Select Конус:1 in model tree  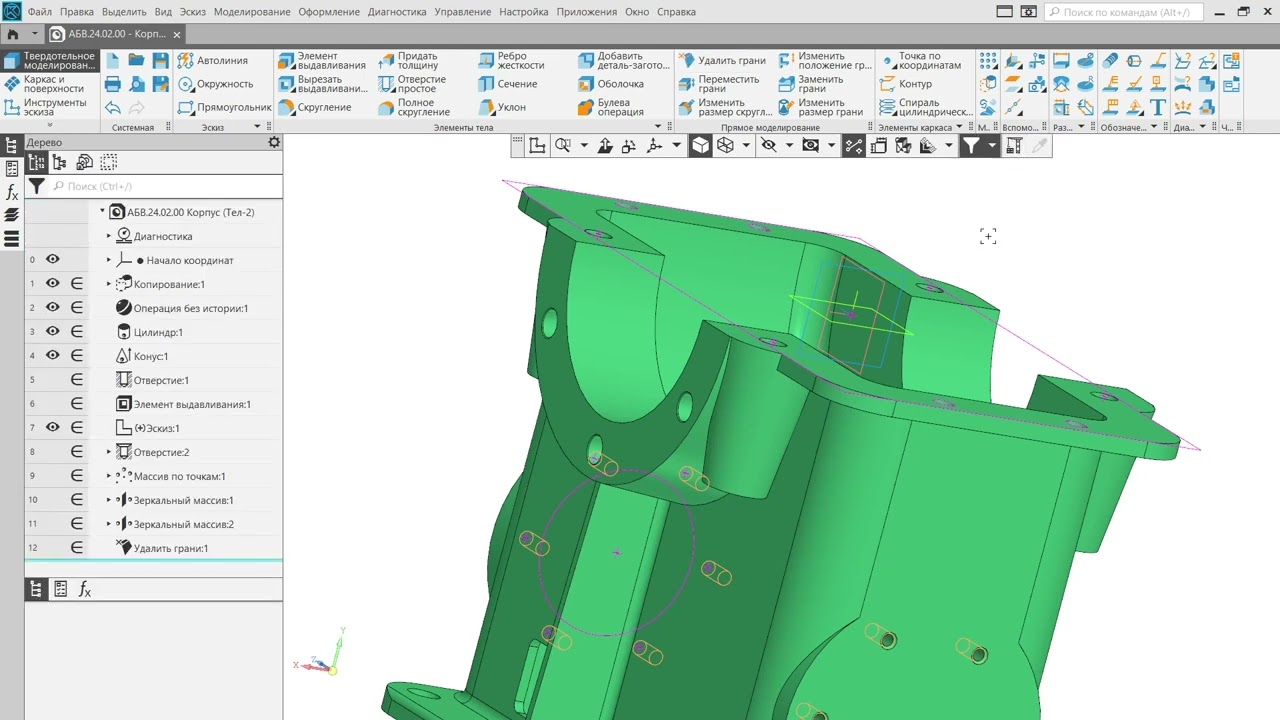(x=151, y=356)
